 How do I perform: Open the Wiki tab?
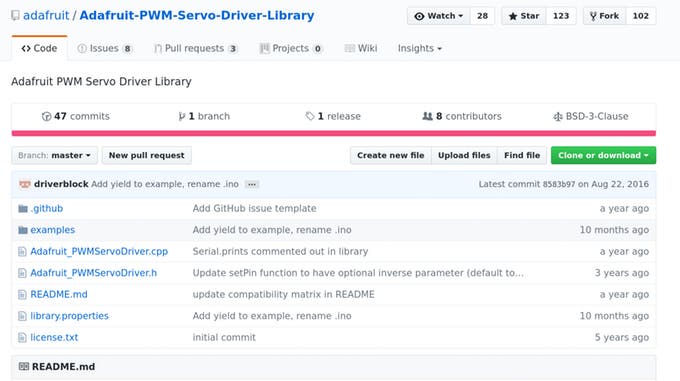tap(361, 49)
